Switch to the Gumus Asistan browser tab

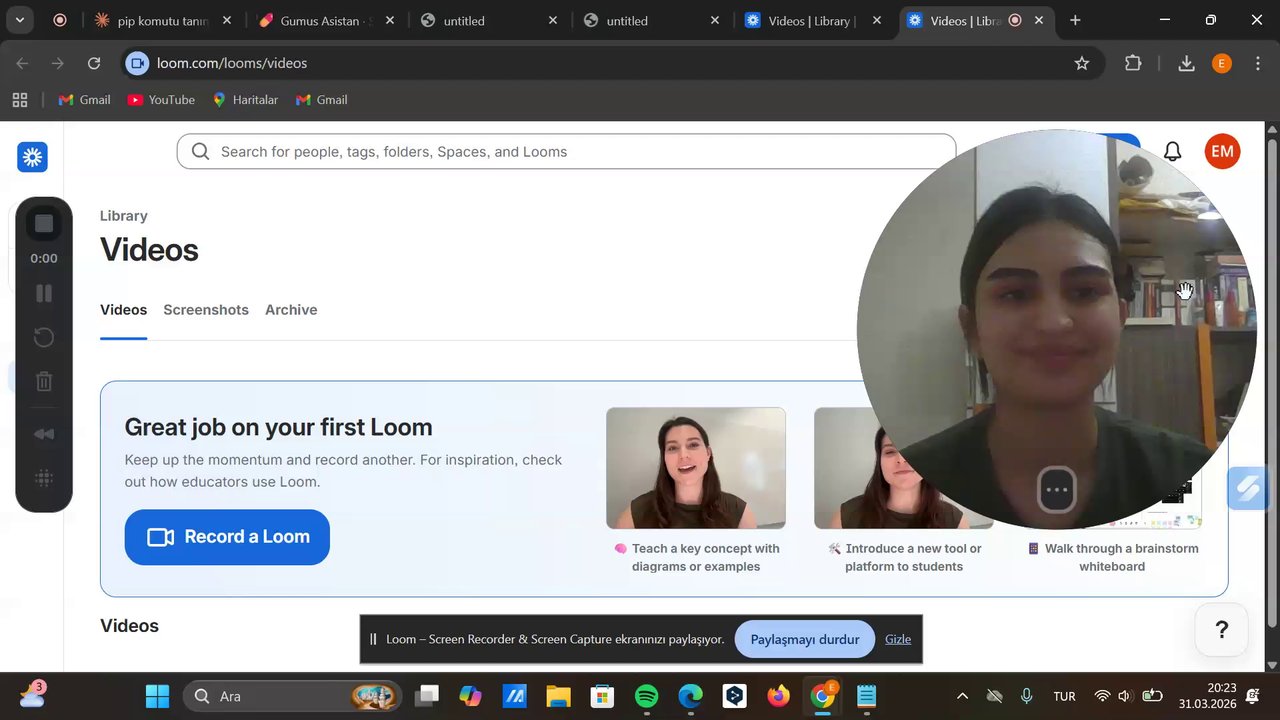tap(325, 20)
